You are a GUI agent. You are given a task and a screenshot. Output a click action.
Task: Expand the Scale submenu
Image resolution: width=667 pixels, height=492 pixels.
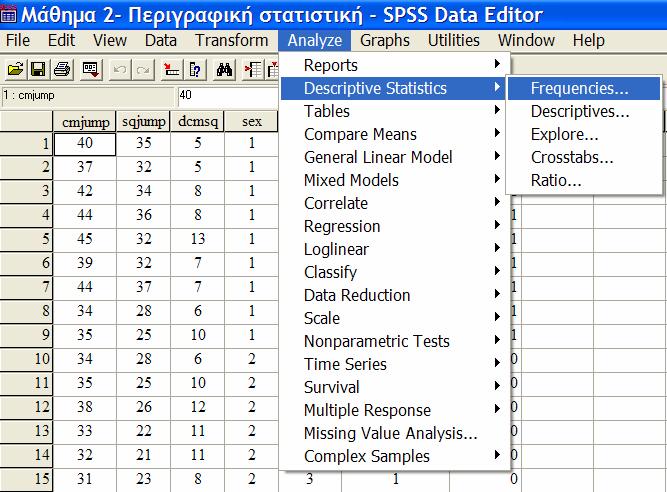394,318
